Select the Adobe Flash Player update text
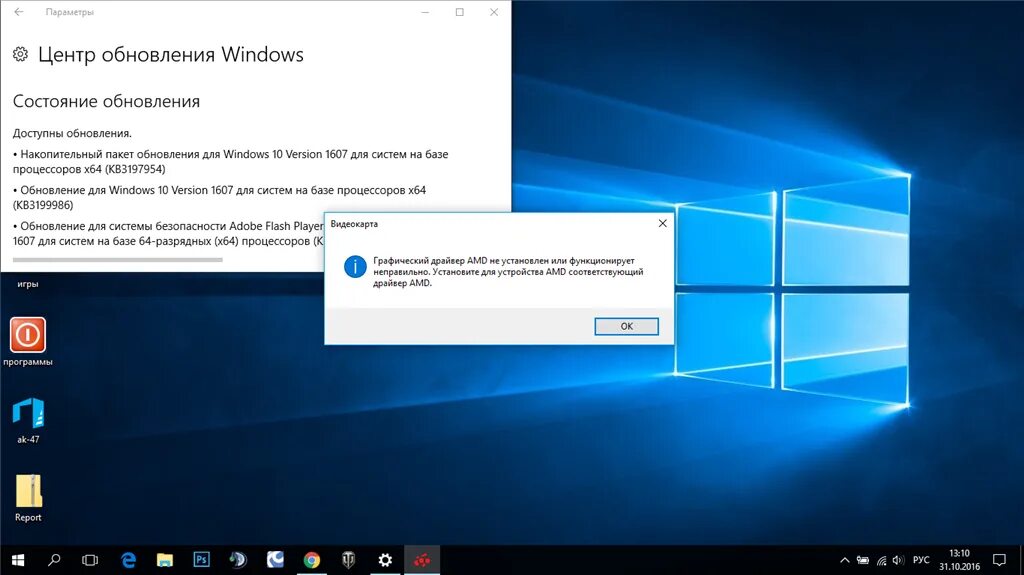Image resolution: width=1024 pixels, height=575 pixels. (x=168, y=233)
